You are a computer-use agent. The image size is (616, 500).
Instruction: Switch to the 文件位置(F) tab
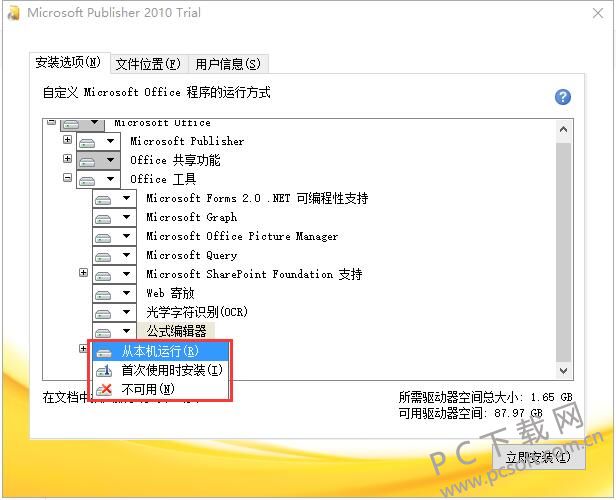pyautogui.click(x=148, y=64)
